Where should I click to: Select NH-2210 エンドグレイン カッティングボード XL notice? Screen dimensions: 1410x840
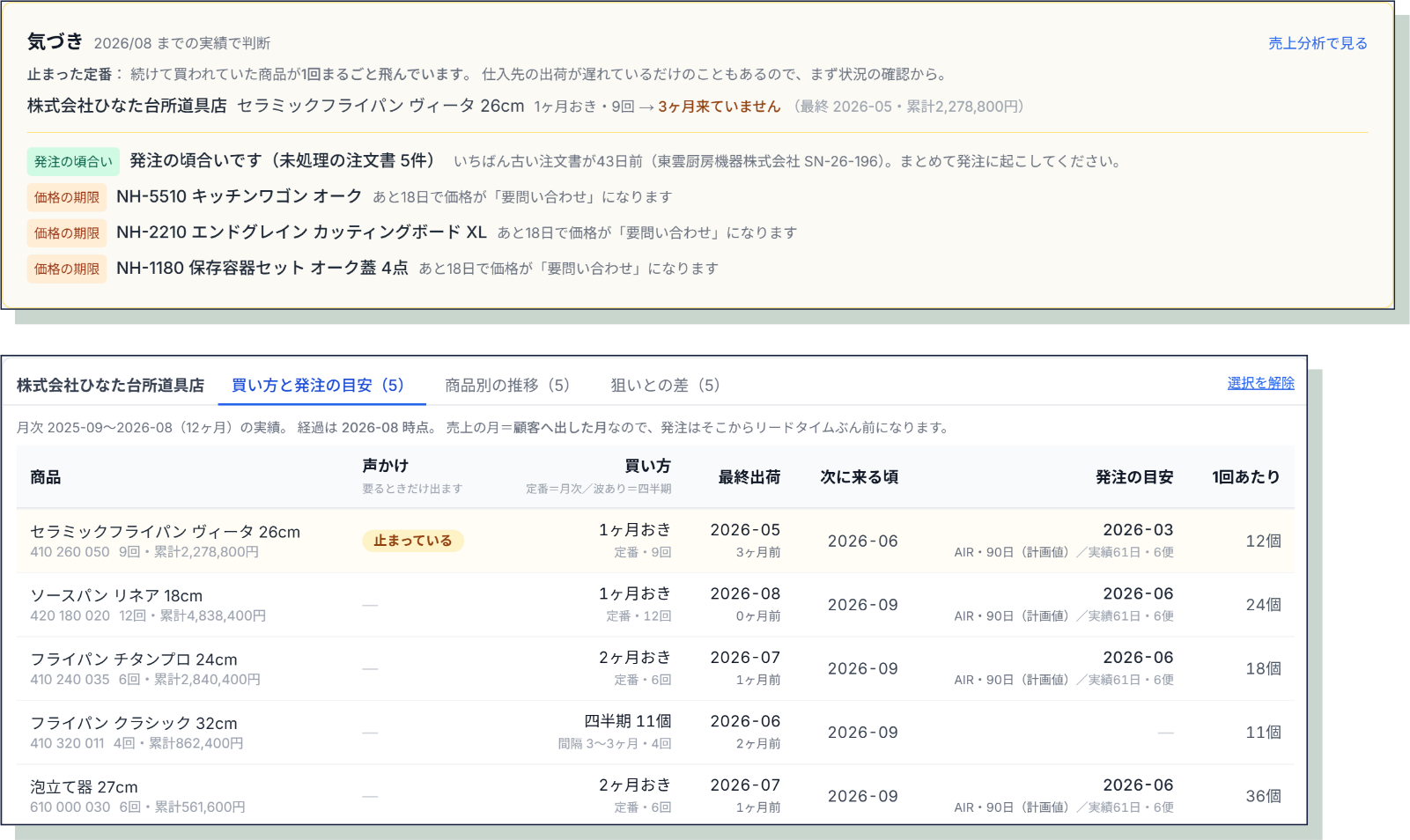click(x=301, y=232)
